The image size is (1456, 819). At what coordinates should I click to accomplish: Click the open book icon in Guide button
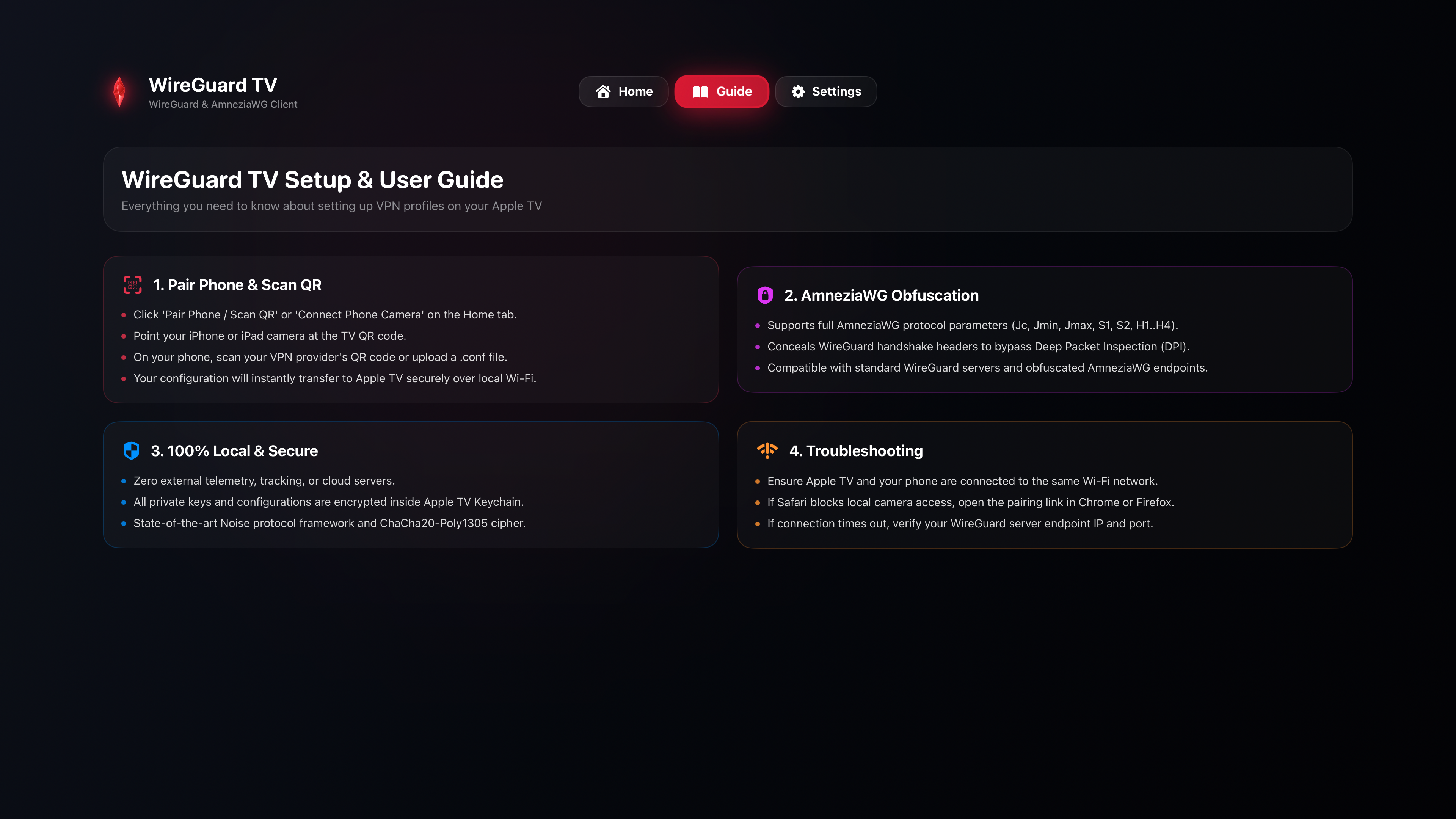pos(700,91)
